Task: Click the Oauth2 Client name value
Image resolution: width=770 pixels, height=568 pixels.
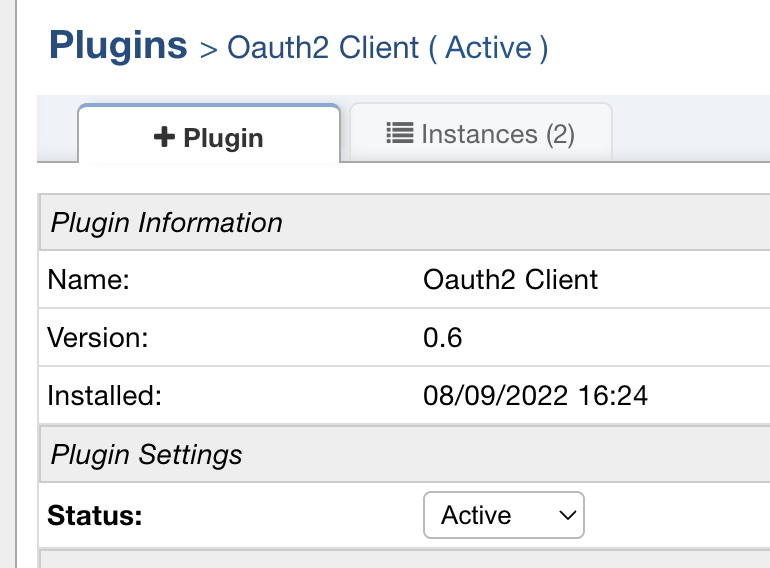Action: 510,280
